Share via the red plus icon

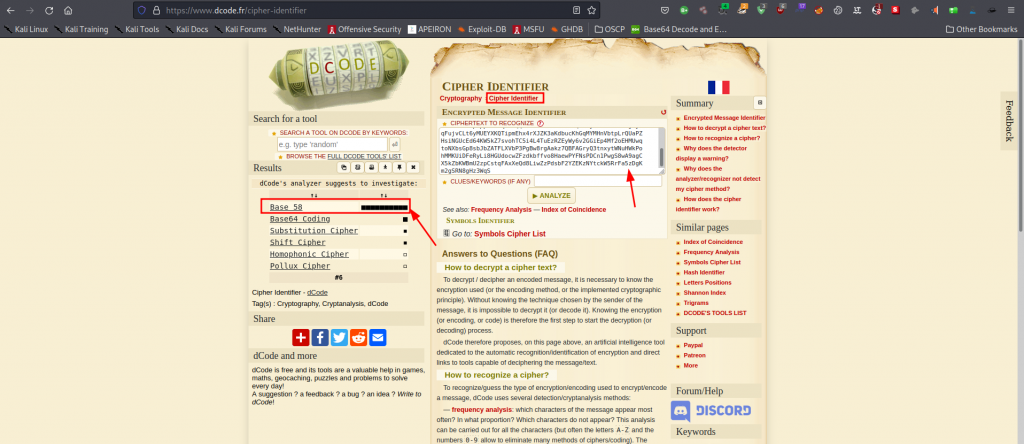300,337
